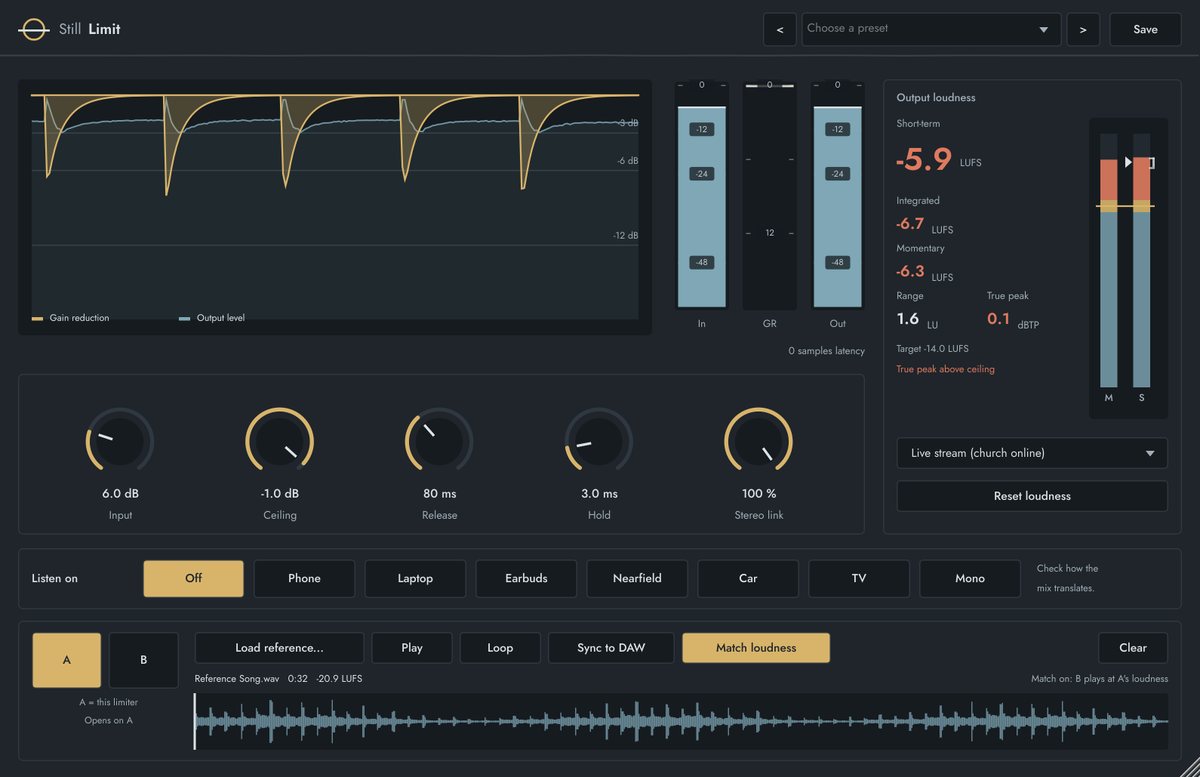
Task: Click the -20.9 LUFS reference reading
Action: (339, 679)
